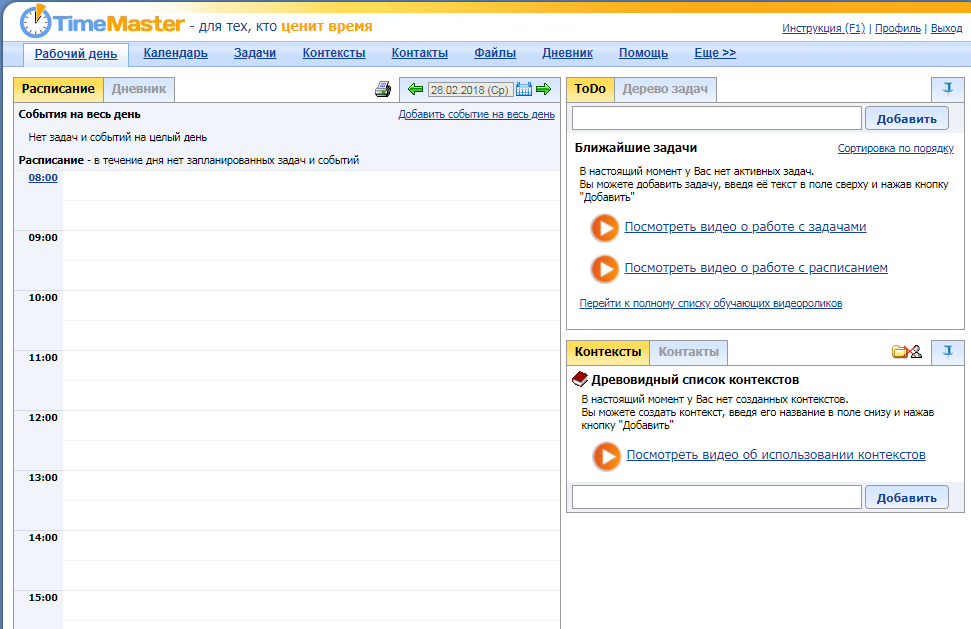Focus the new task text field
The image size is (971, 629).
click(x=716, y=118)
